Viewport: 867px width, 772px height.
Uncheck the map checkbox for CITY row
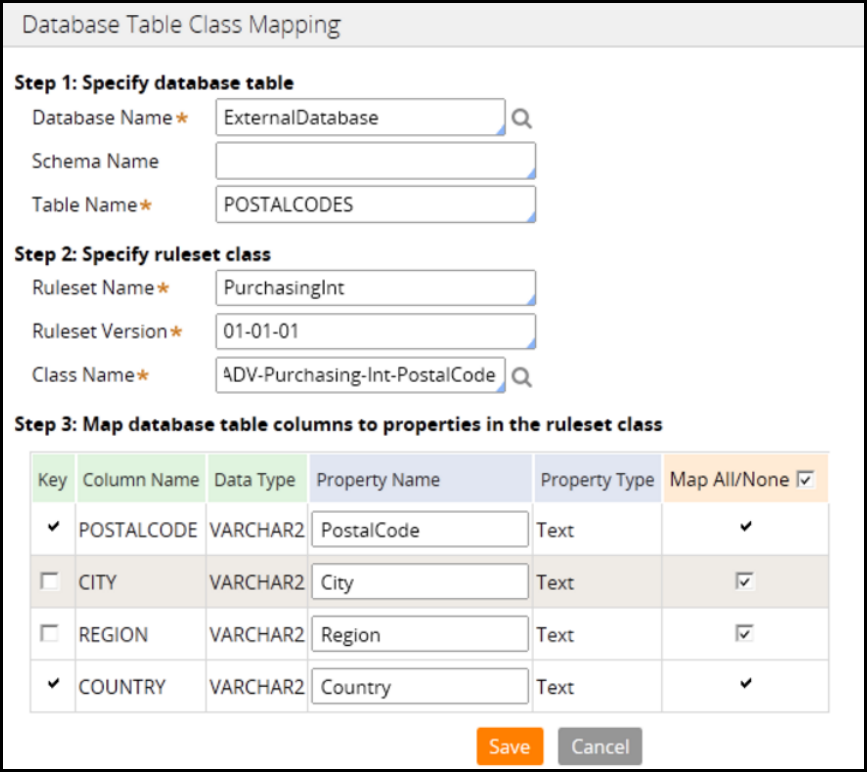tap(744, 581)
